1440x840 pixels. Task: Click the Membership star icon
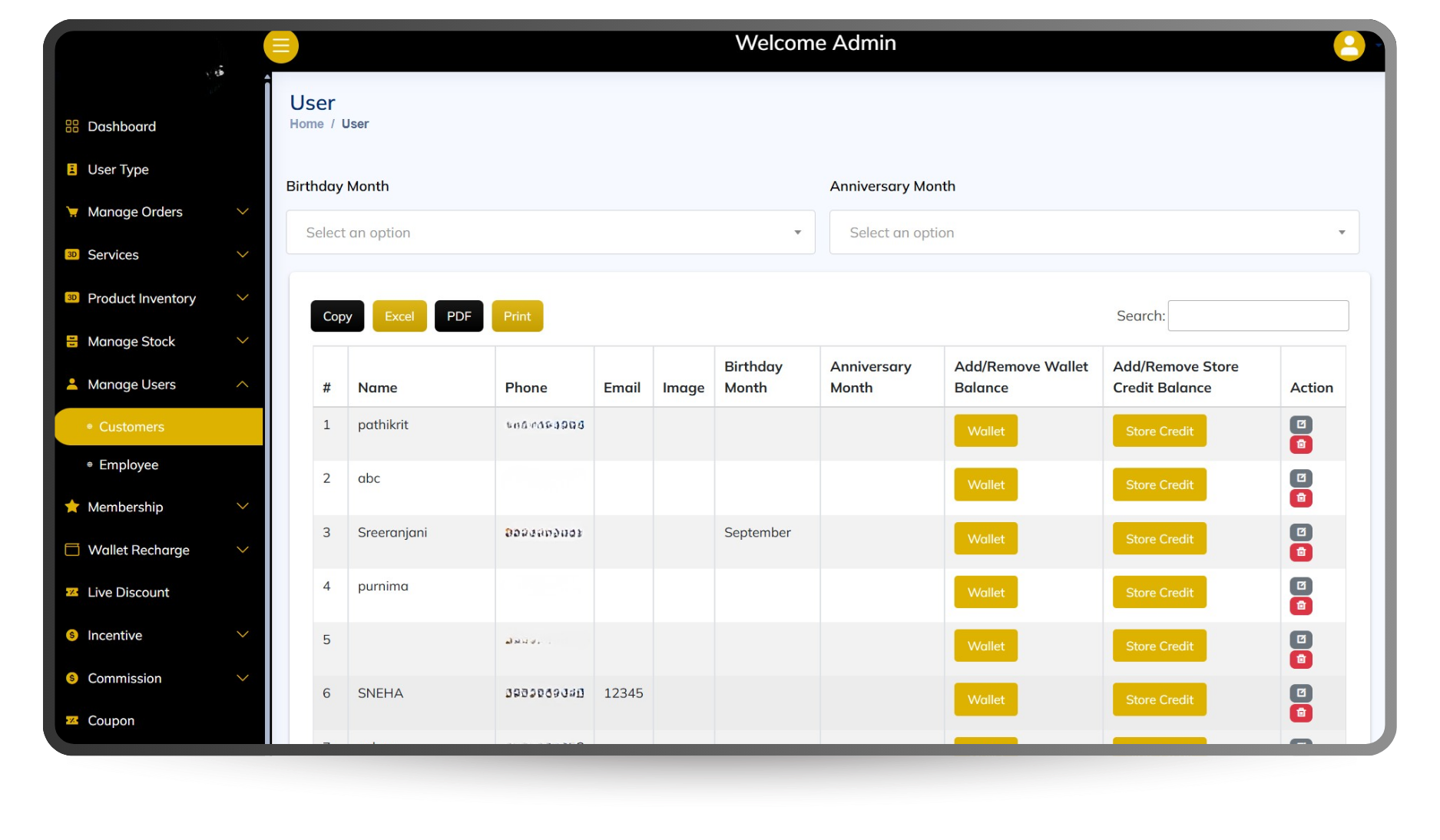72,507
